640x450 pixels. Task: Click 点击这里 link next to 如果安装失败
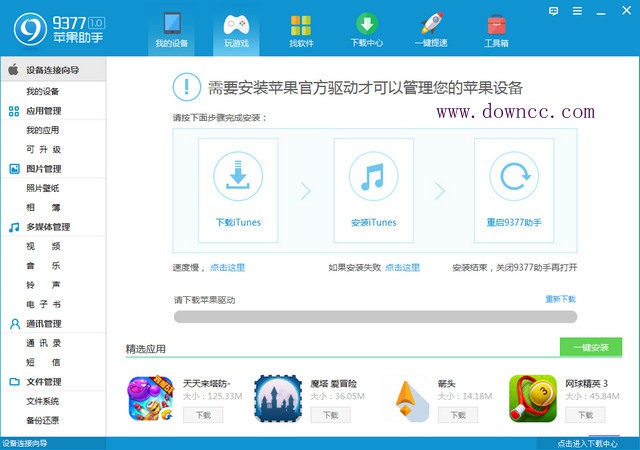(x=402, y=267)
